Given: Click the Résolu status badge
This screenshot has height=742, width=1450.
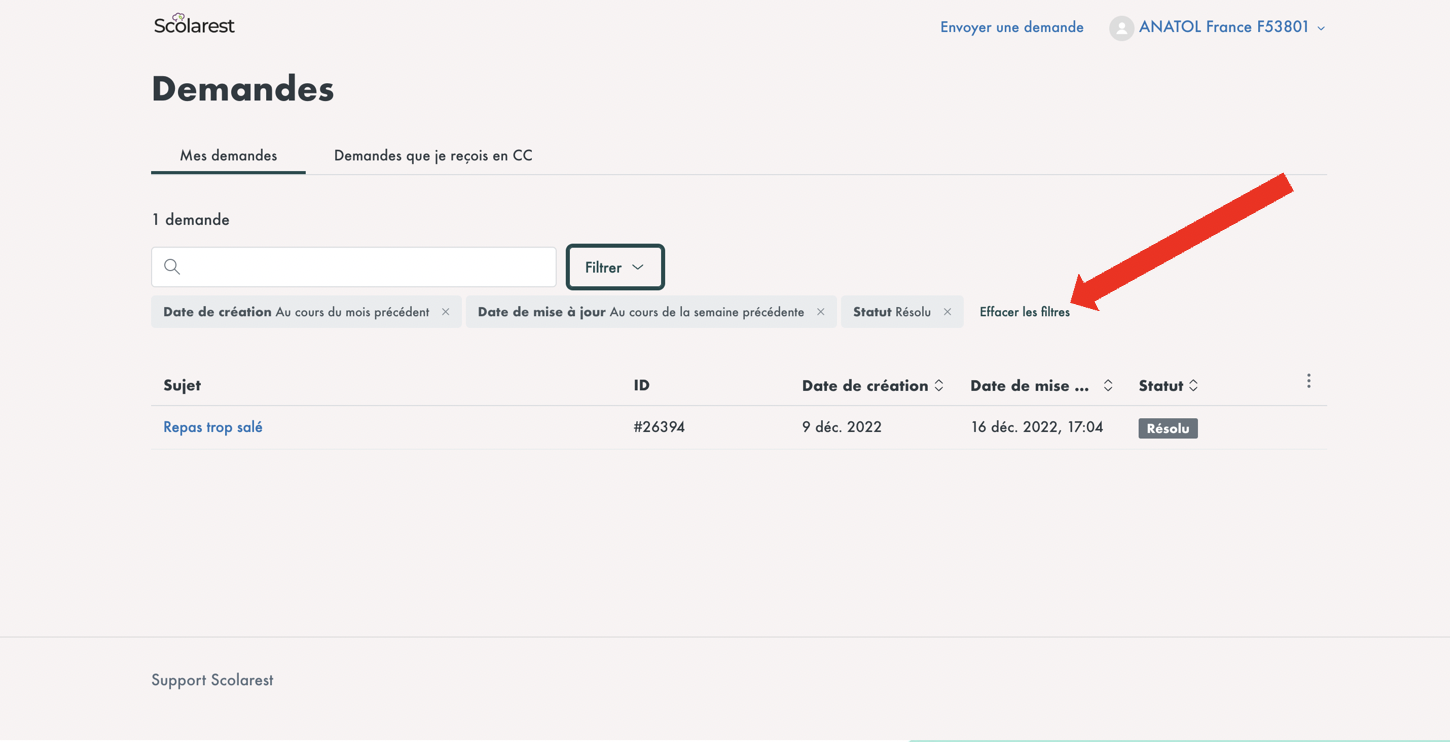Looking at the screenshot, I should click(1167, 428).
